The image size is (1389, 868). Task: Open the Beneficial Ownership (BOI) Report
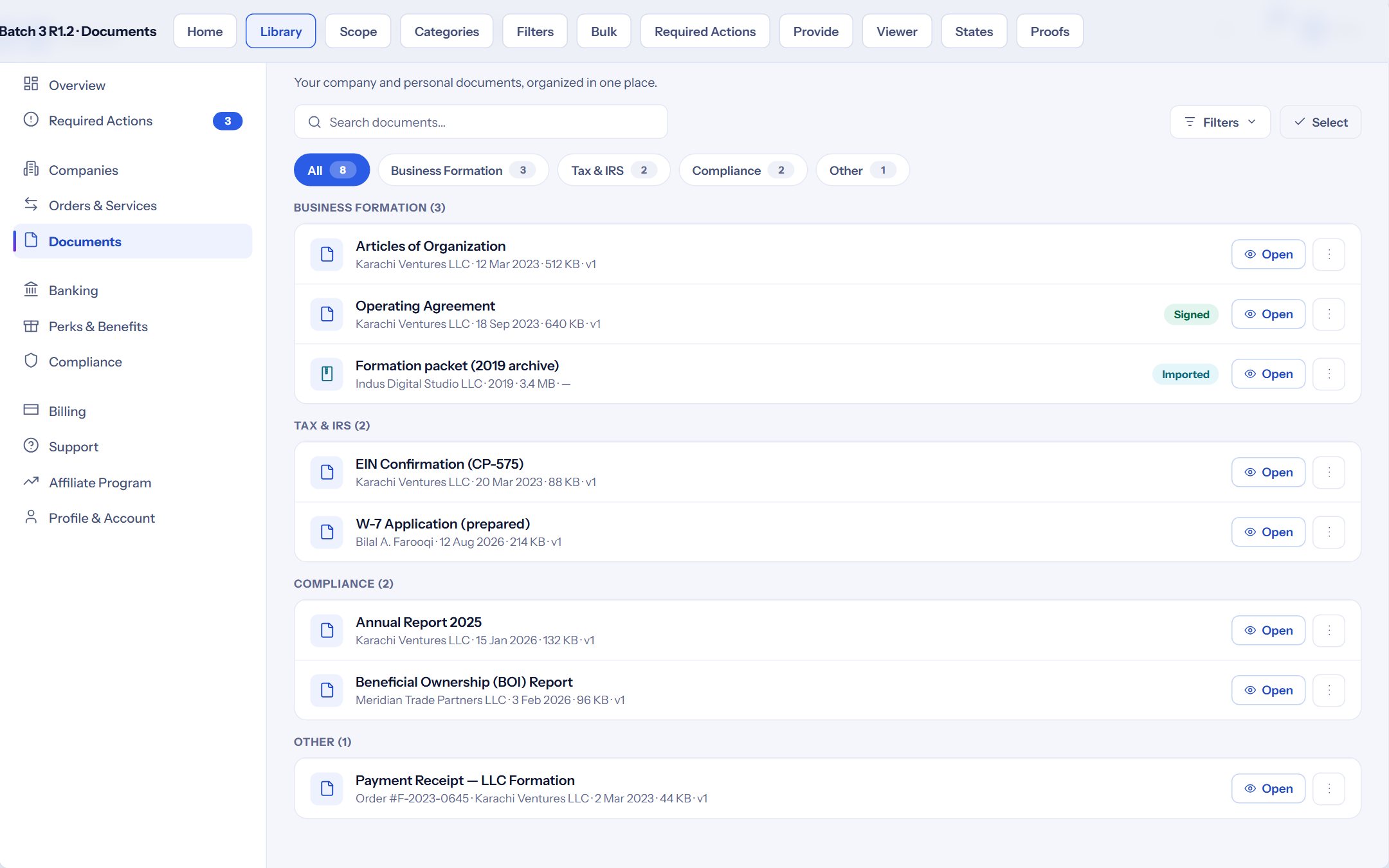point(1268,691)
